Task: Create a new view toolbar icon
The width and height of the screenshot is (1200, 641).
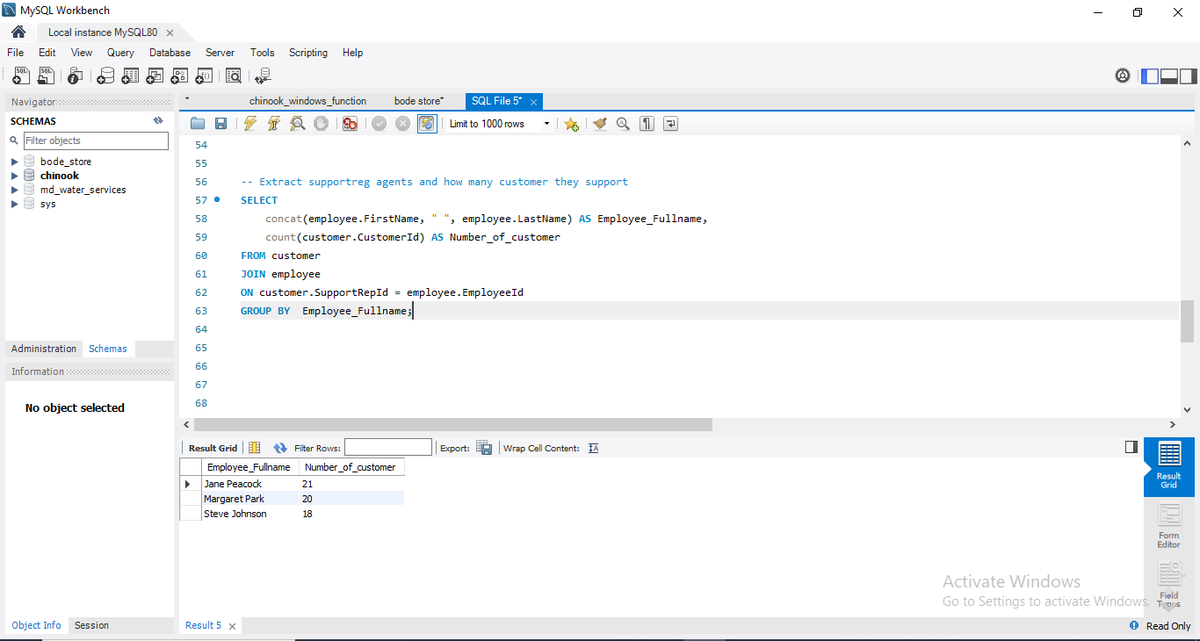Action: click(155, 75)
